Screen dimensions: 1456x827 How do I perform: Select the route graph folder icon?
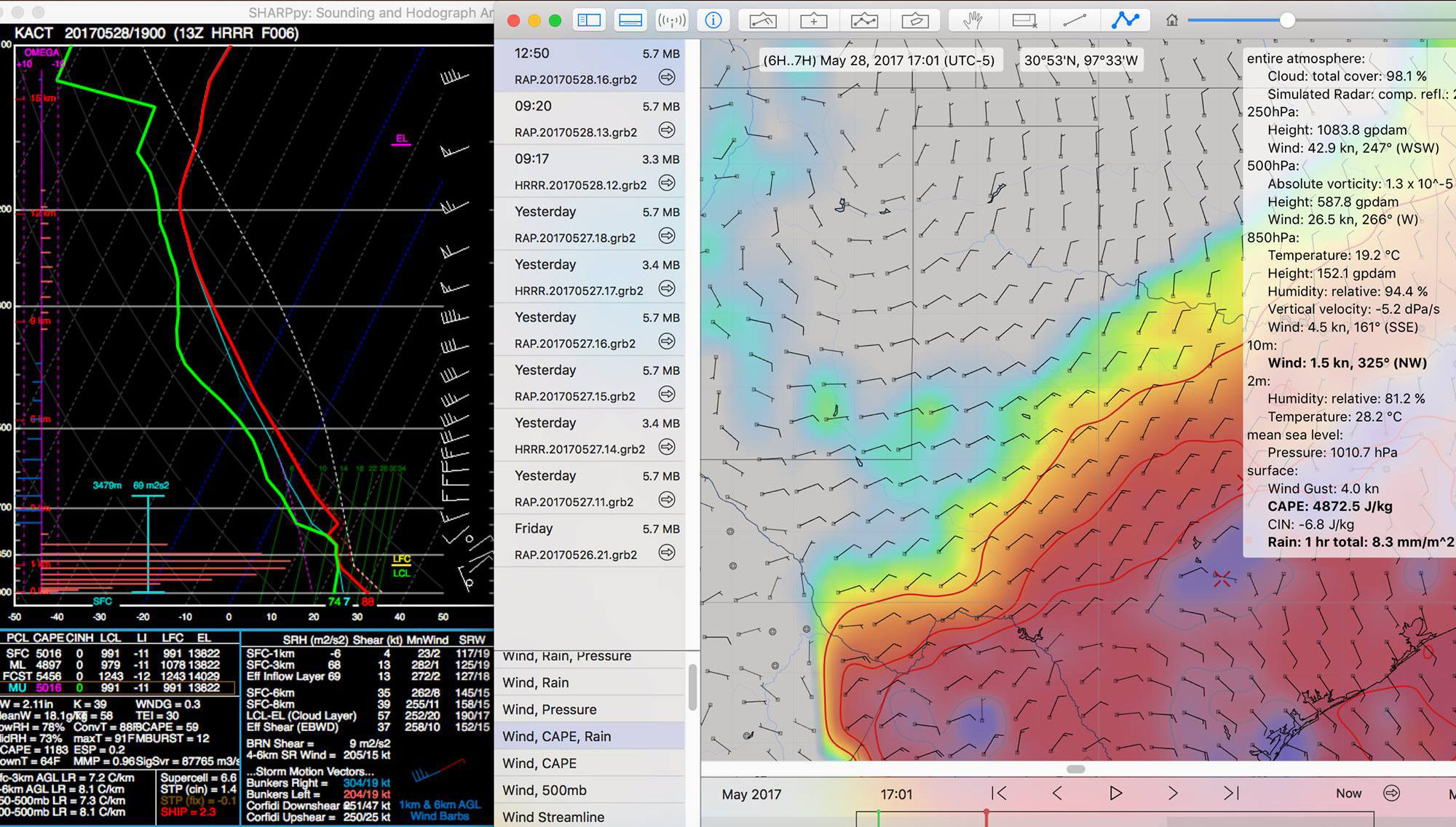pyautogui.click(x=864, y=20)
